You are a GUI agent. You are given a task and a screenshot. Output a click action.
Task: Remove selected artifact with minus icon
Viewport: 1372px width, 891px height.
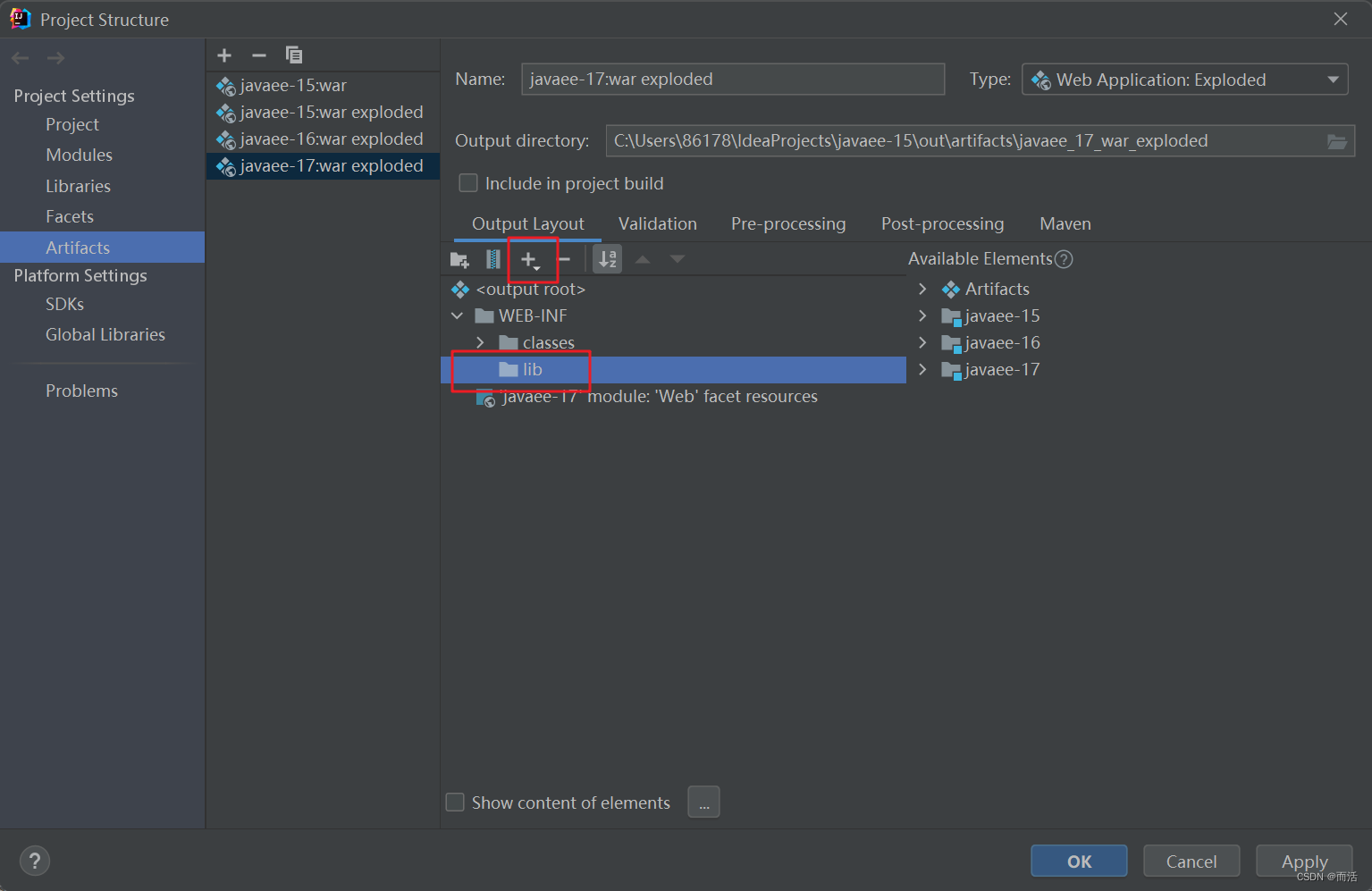[x=259, y=55]
